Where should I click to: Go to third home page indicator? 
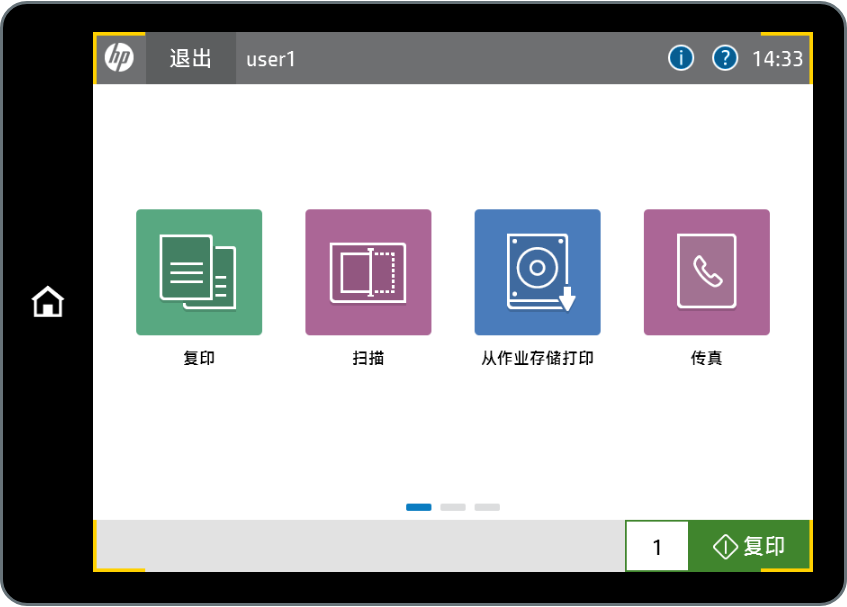(x=487, y=507)
